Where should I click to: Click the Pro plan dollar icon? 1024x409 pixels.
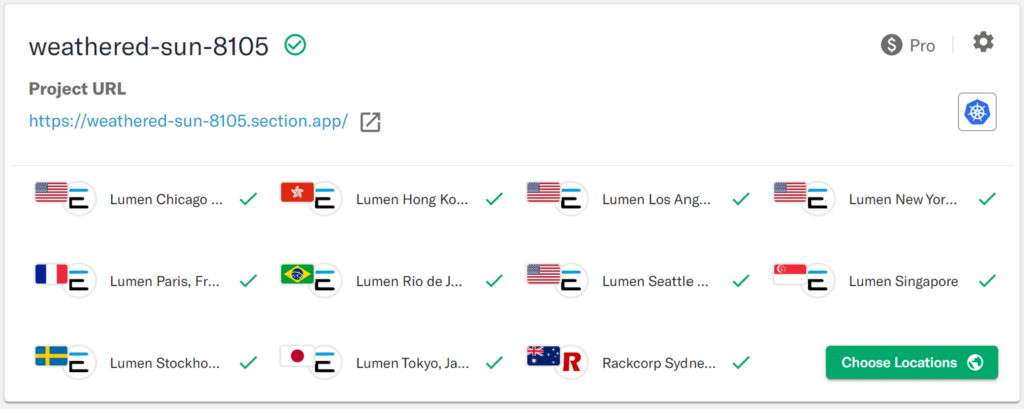[x=891, y=45]
